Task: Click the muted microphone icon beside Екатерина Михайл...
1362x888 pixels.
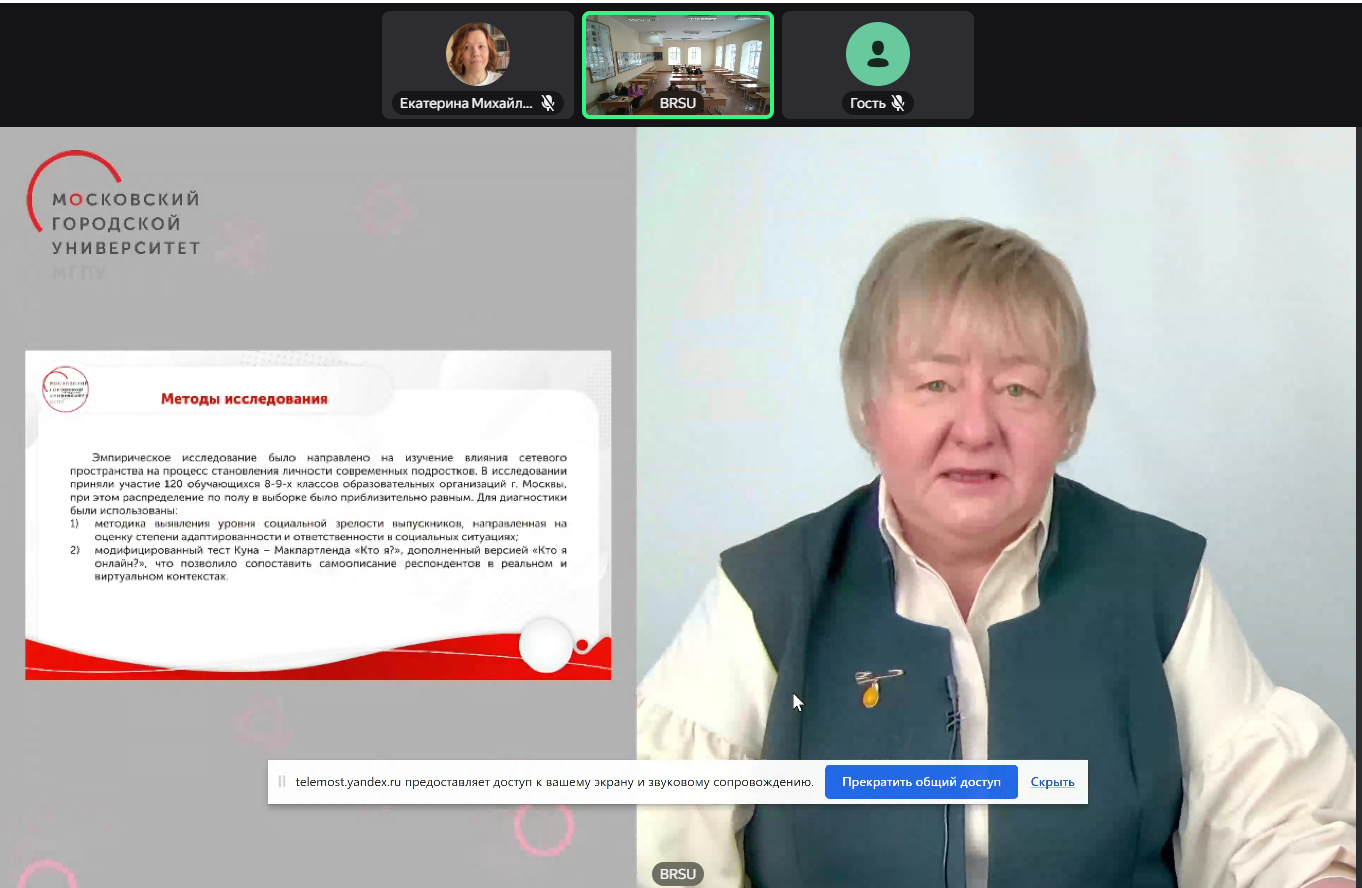Action: 548,103
